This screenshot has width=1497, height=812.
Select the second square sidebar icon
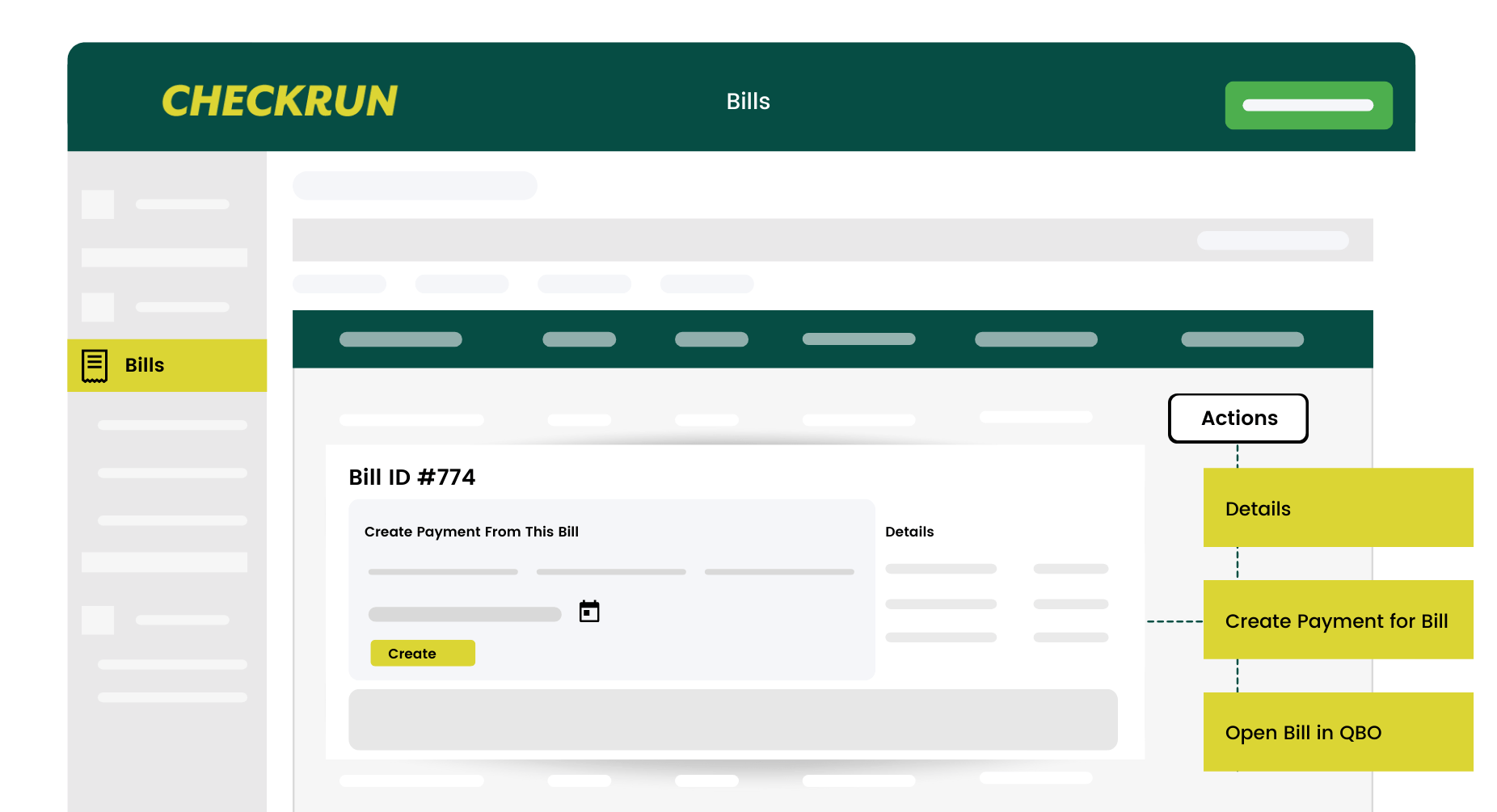pyautogui.click(x=97, y=307)
